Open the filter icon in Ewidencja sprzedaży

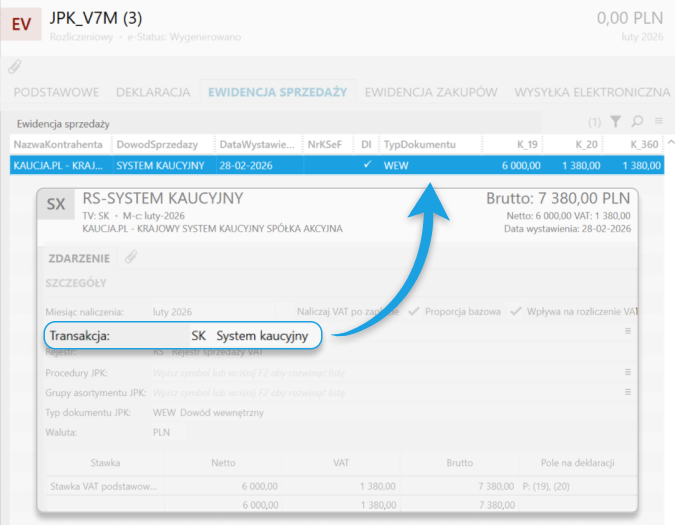point(615,122)
